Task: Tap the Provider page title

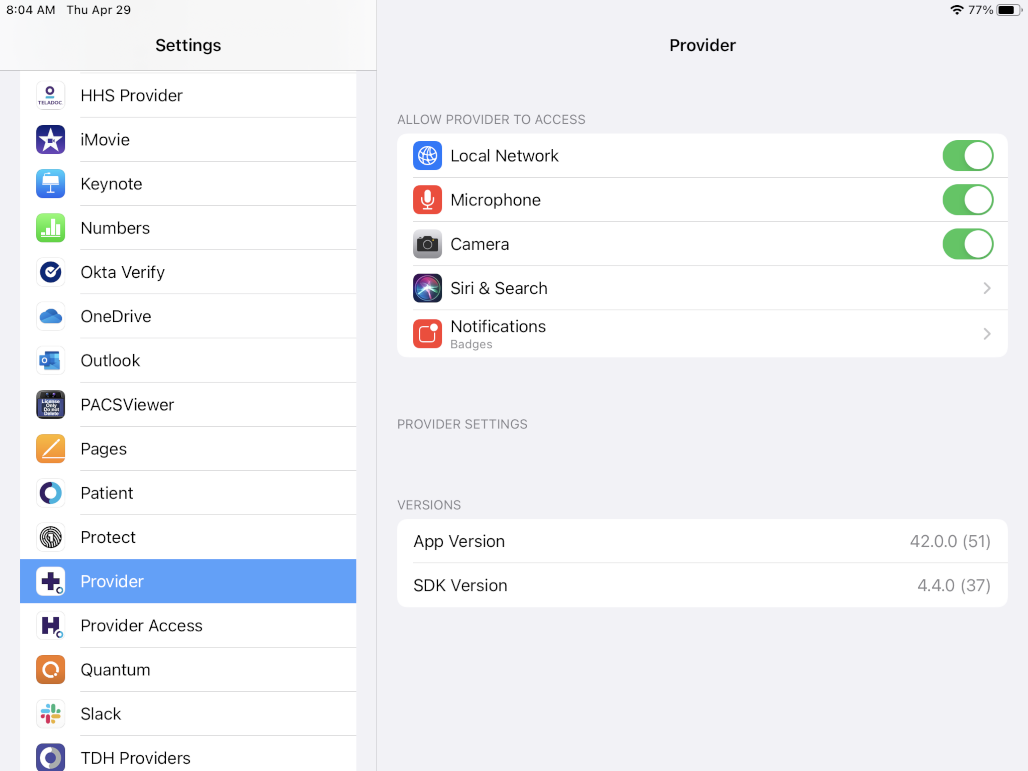Action: pyautogui.click(x=702, y=45)
